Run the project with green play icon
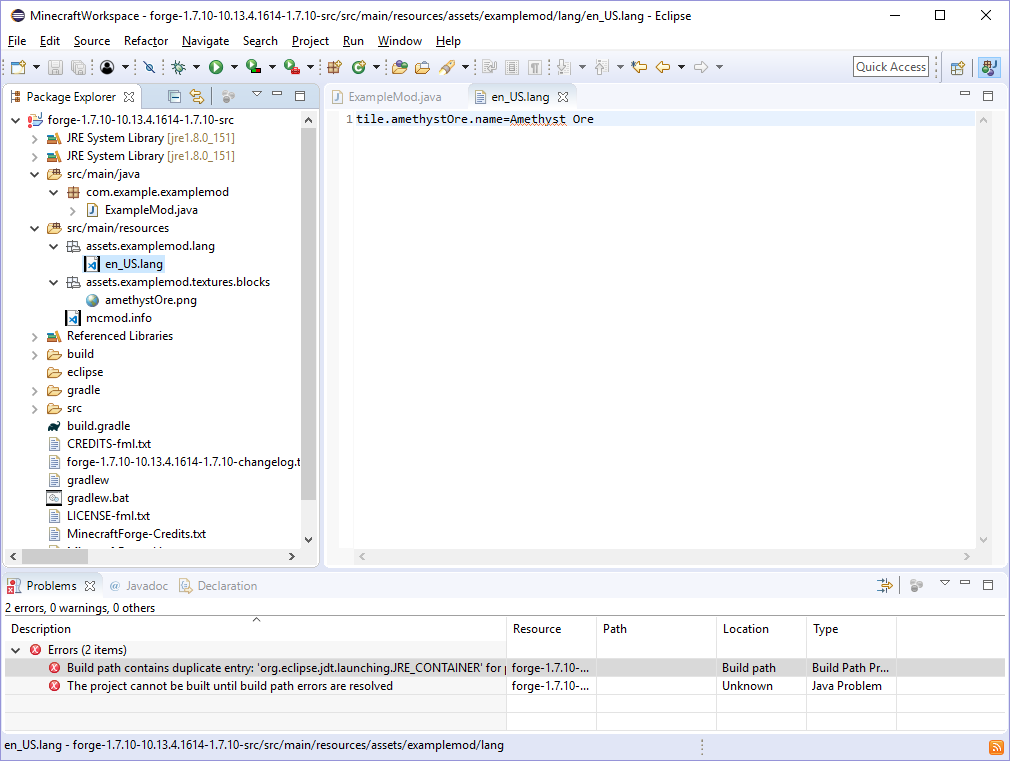Viewport: 1010px width, 761px height. pos(216,67)
